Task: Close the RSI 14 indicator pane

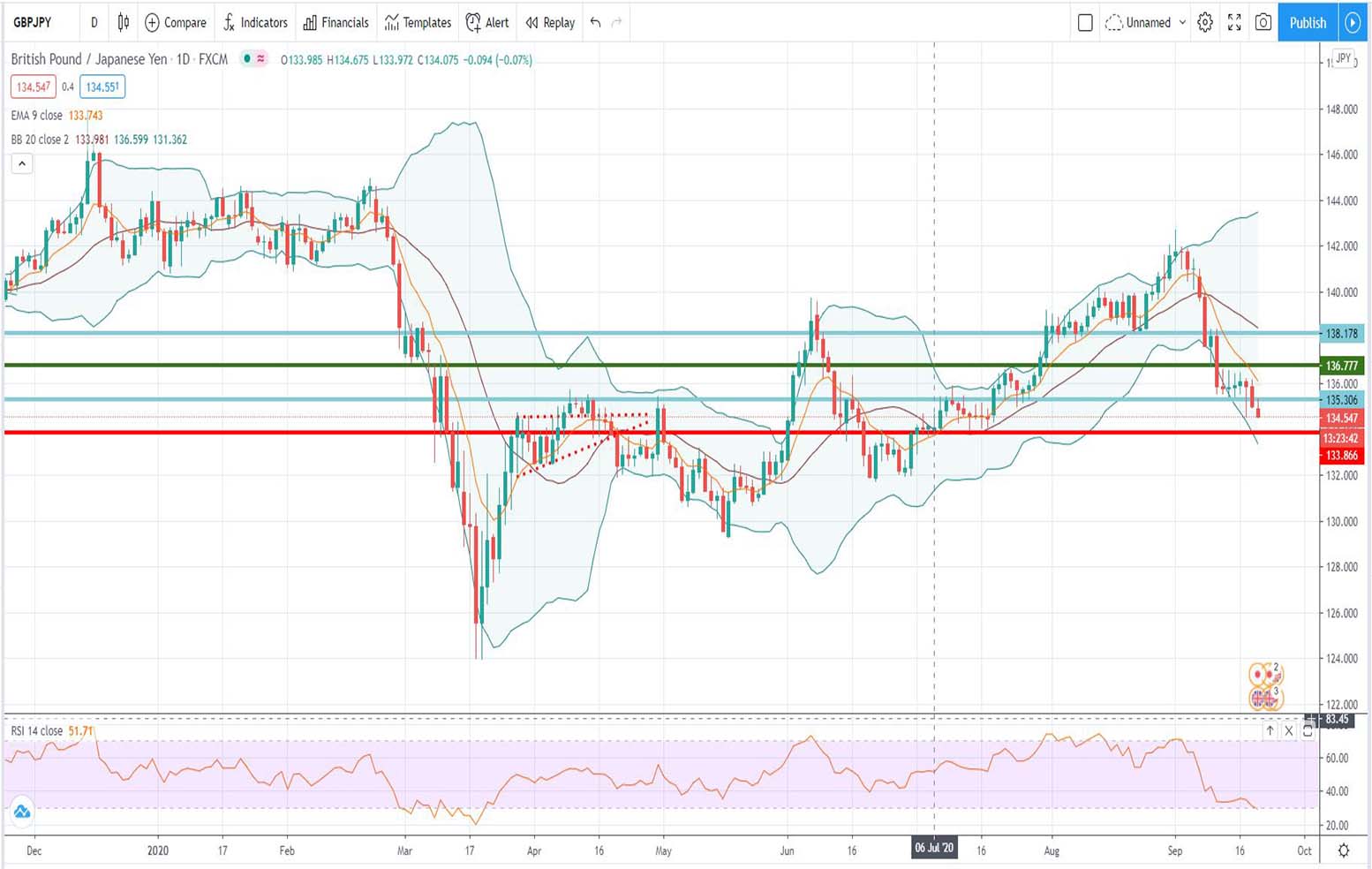Action: click(1289, 731)
